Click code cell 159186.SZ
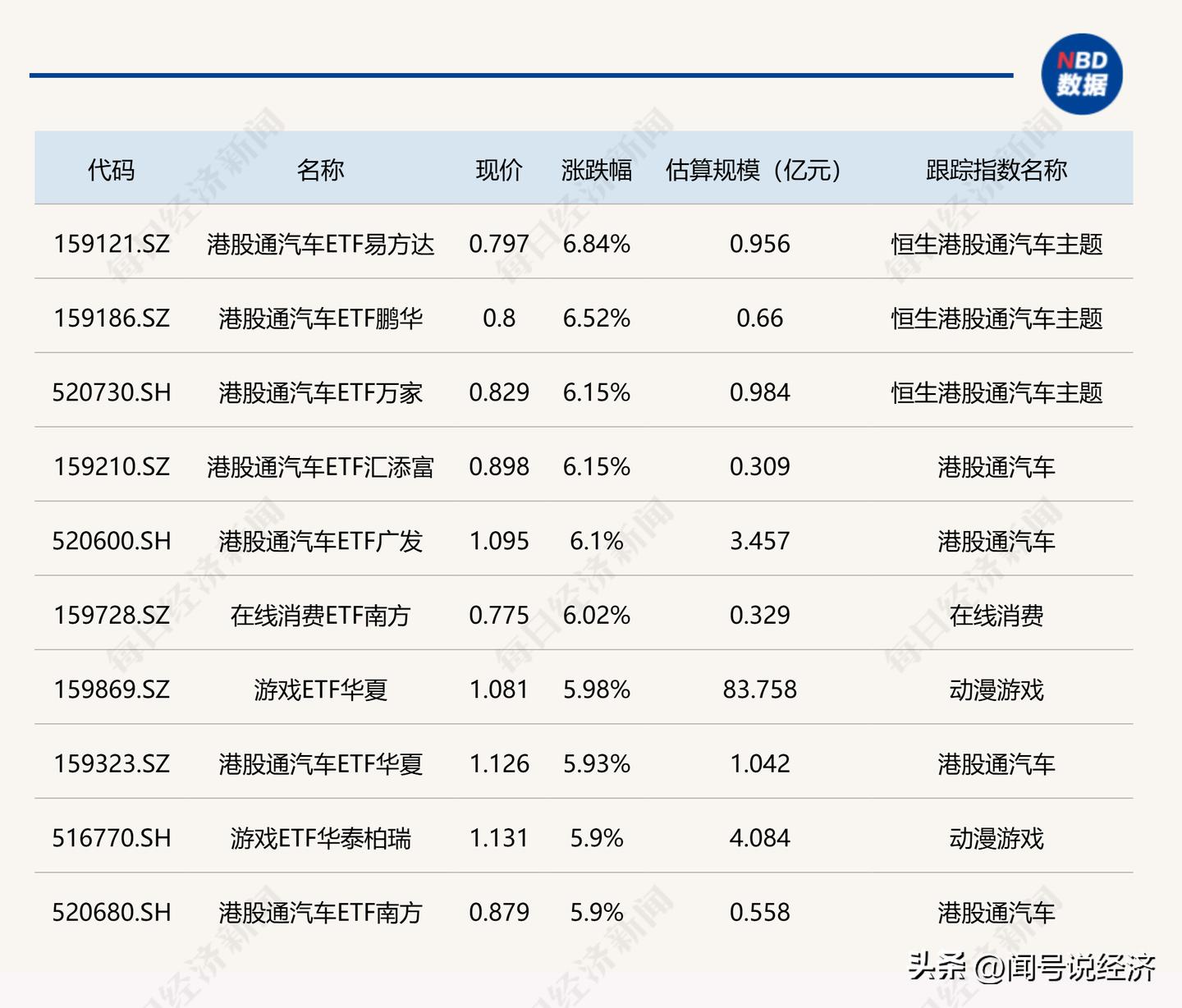Screen dimensions: 1182x1008 point(112,318)
